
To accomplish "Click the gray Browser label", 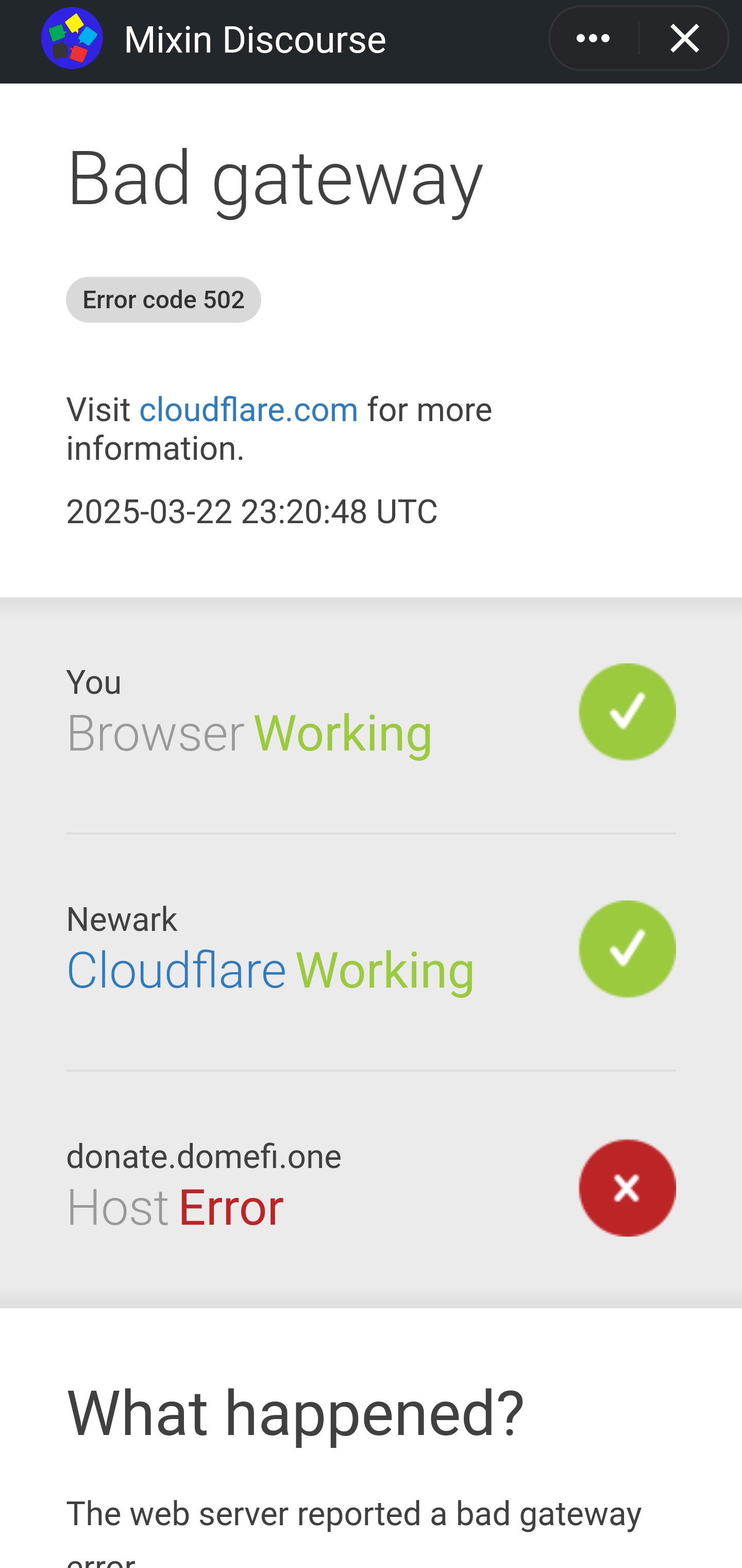I will click(x=155, y=733).
